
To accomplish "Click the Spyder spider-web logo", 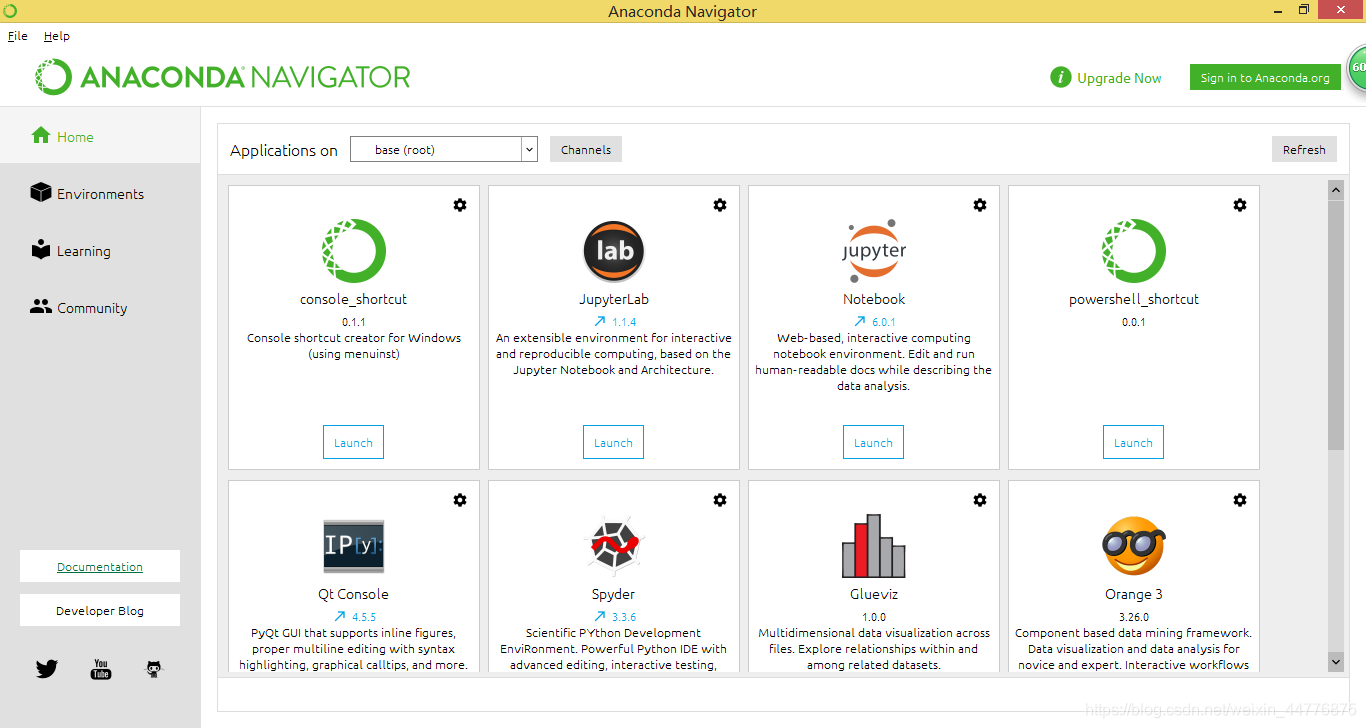I will point(614,546).
